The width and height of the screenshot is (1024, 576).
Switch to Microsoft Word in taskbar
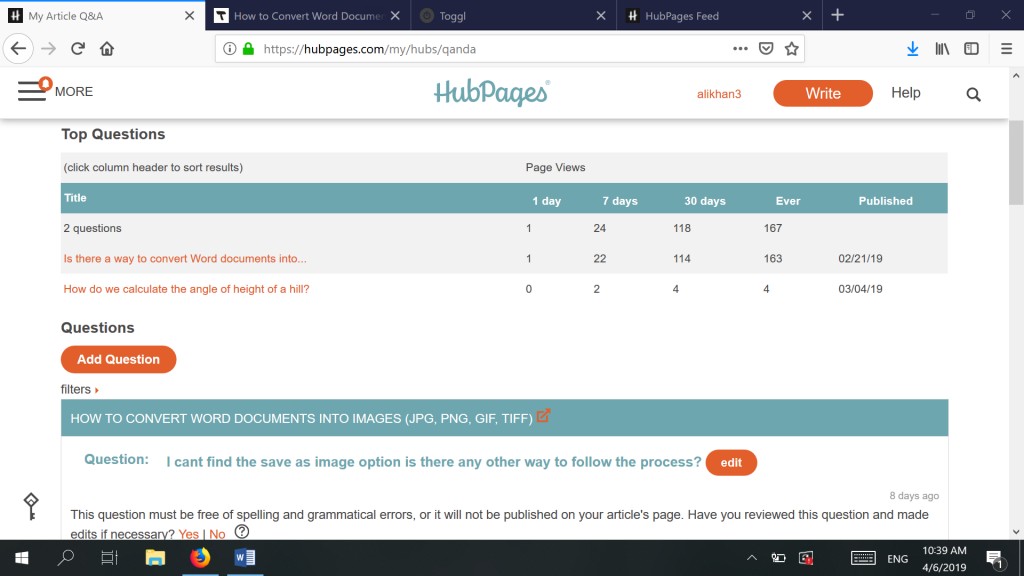point(245,558)
